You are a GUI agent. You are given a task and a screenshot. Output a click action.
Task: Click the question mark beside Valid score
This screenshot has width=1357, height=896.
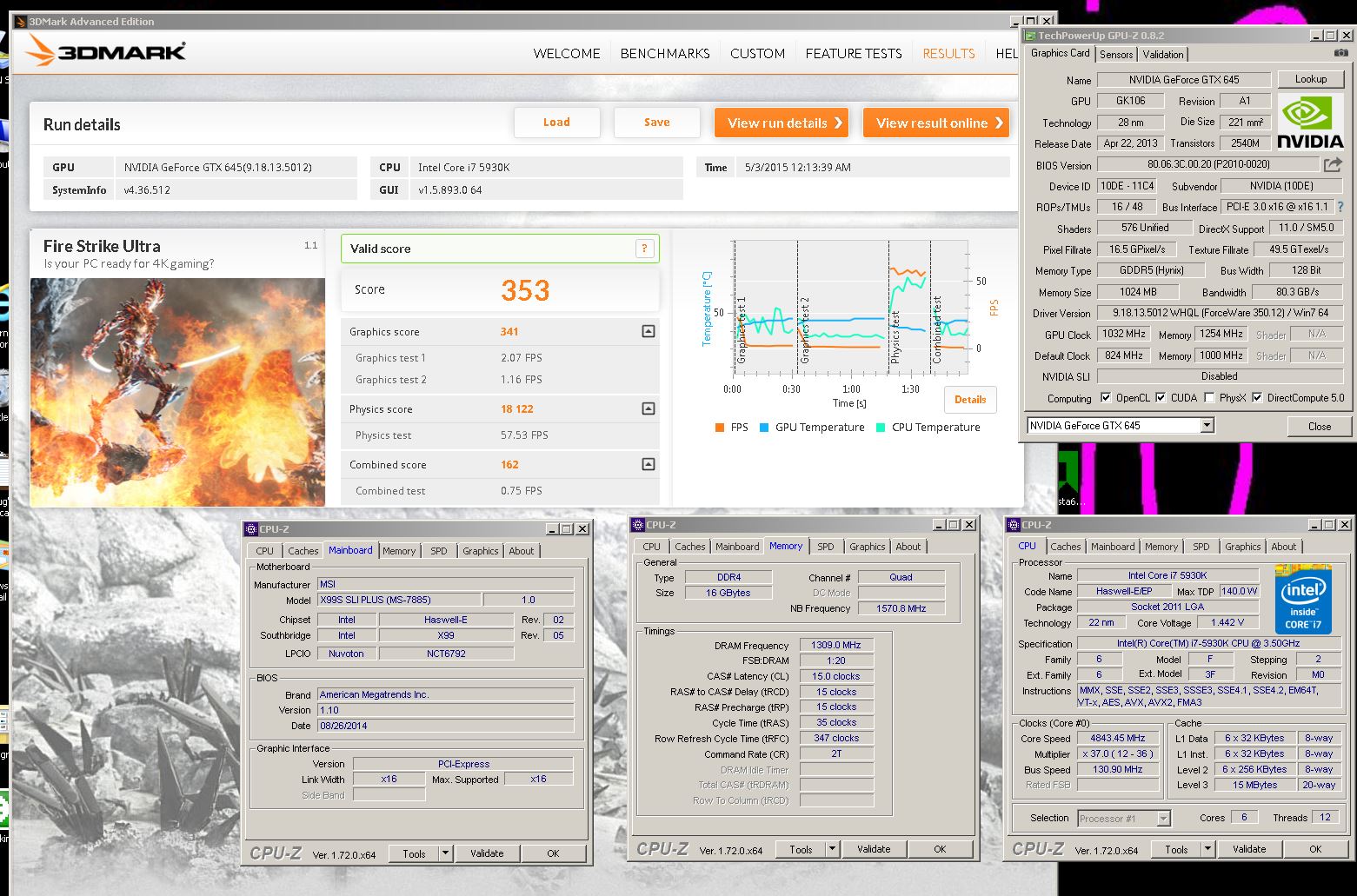tap(644, 249)
